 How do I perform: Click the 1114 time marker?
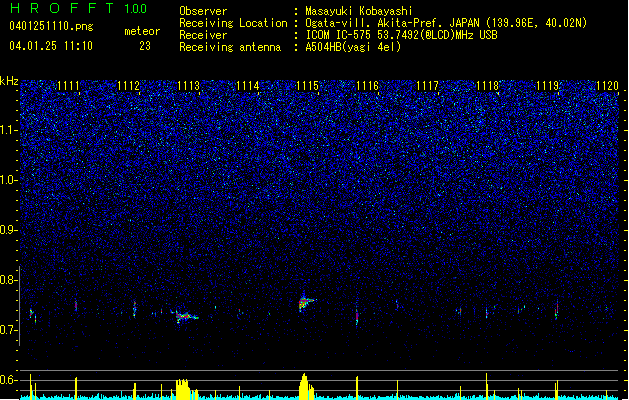(248, 86)
